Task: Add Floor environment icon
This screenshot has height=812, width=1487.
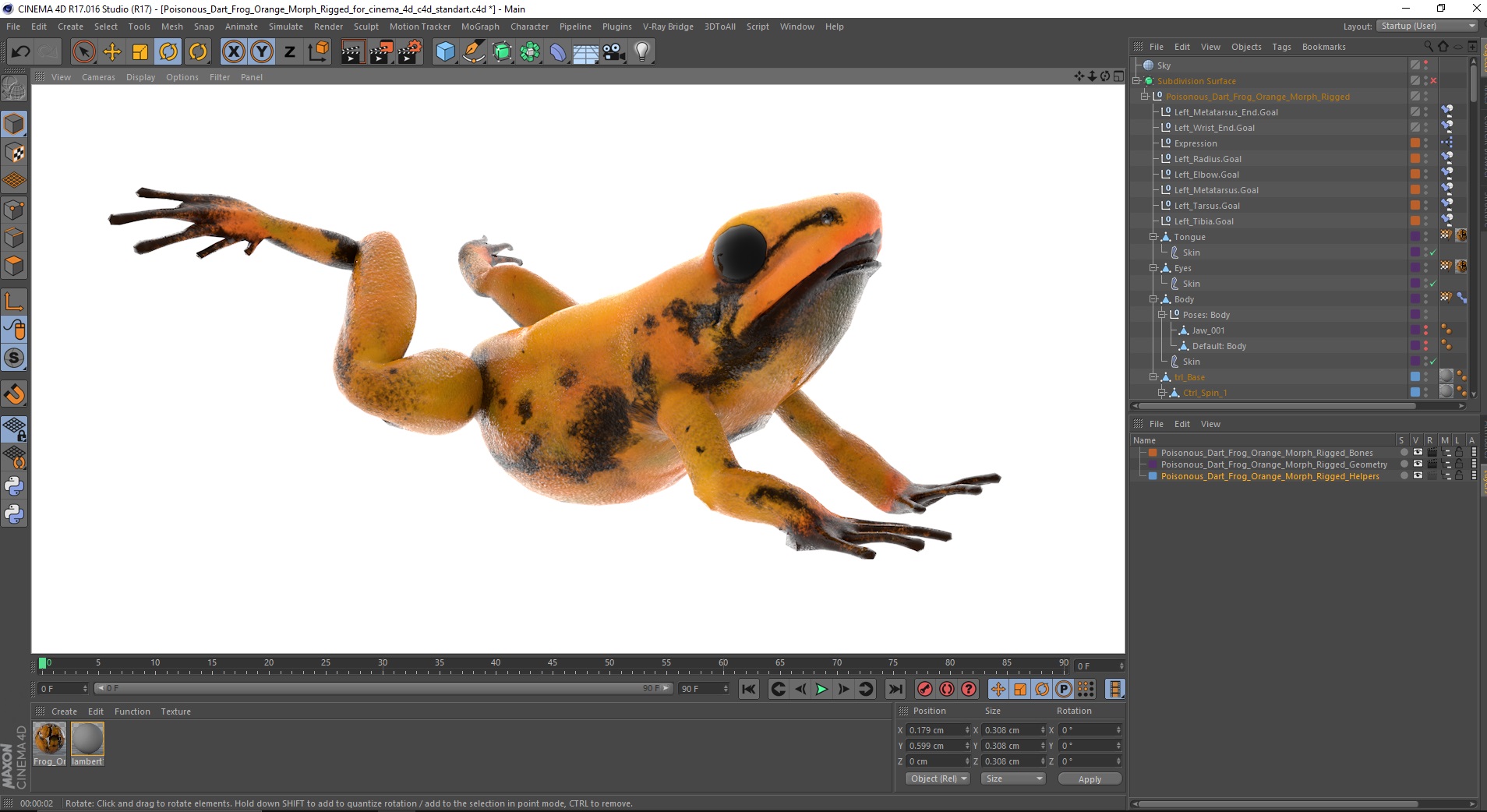Action: point(586,52)
